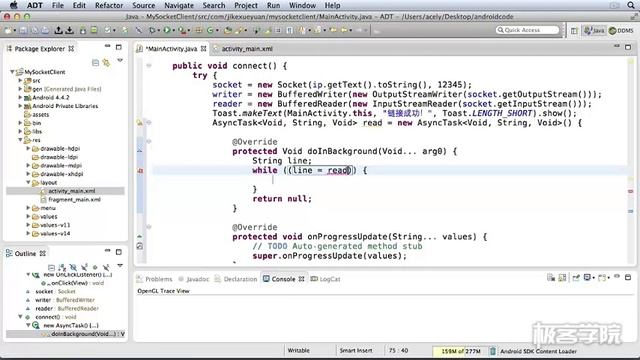
Task: Open Outline view menu dropdown
Action: point(120,265)
